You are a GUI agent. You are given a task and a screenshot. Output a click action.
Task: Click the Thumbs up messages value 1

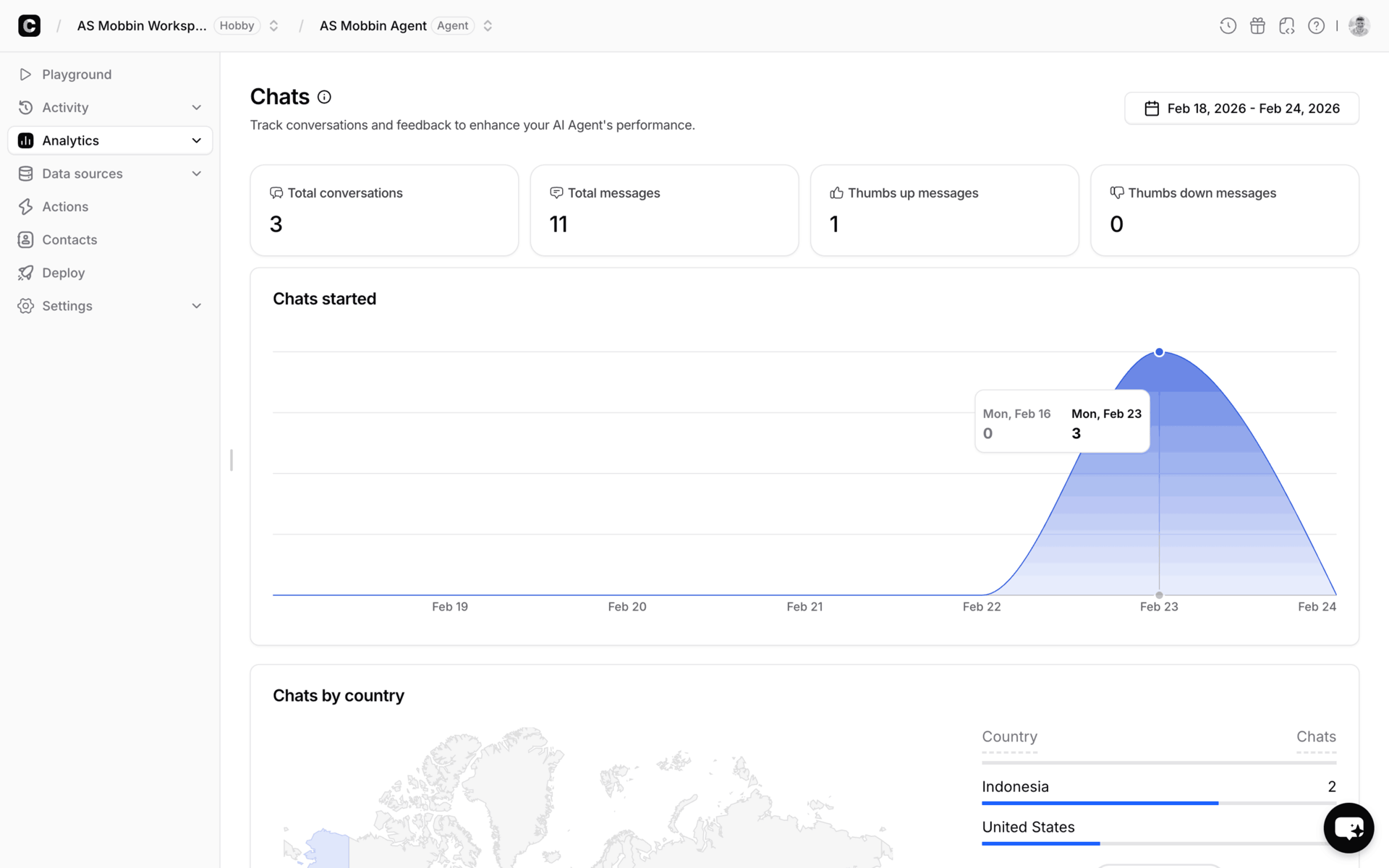(834, 224)
